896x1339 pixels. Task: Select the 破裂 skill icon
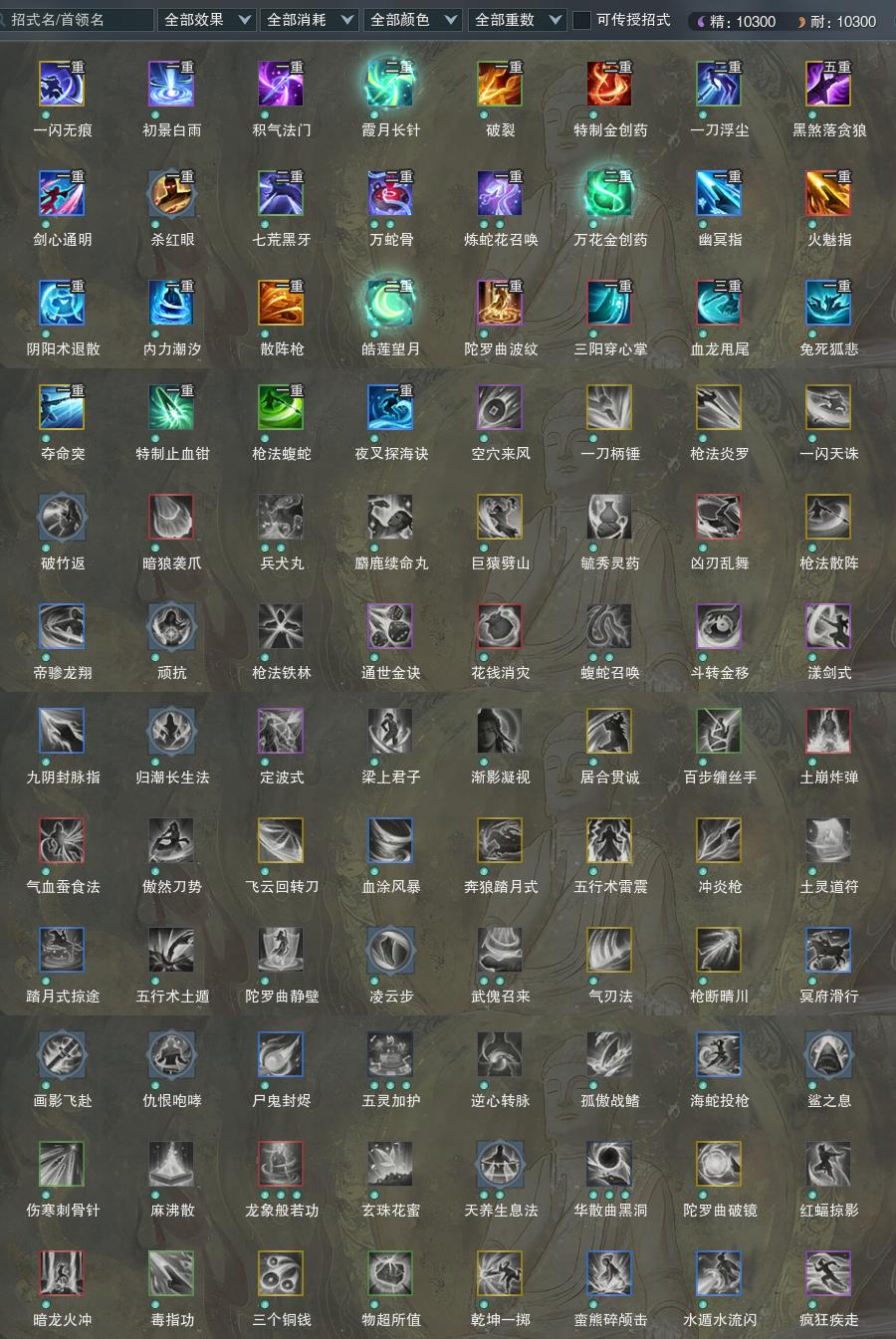click(501, 84)
